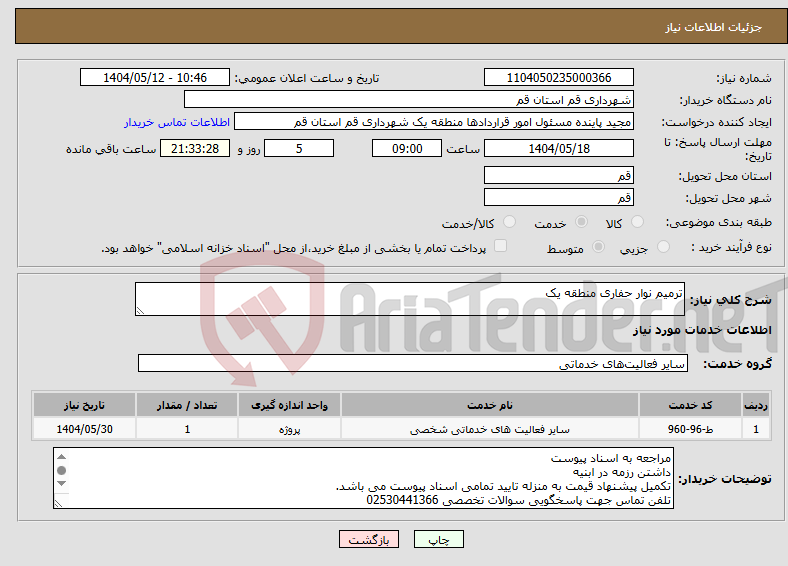Image resolution: width=788 pixels, height=566 pixels.
Task: Toggle the اسناد خزانه اسلامی payment checkbox
Action: 500,245
